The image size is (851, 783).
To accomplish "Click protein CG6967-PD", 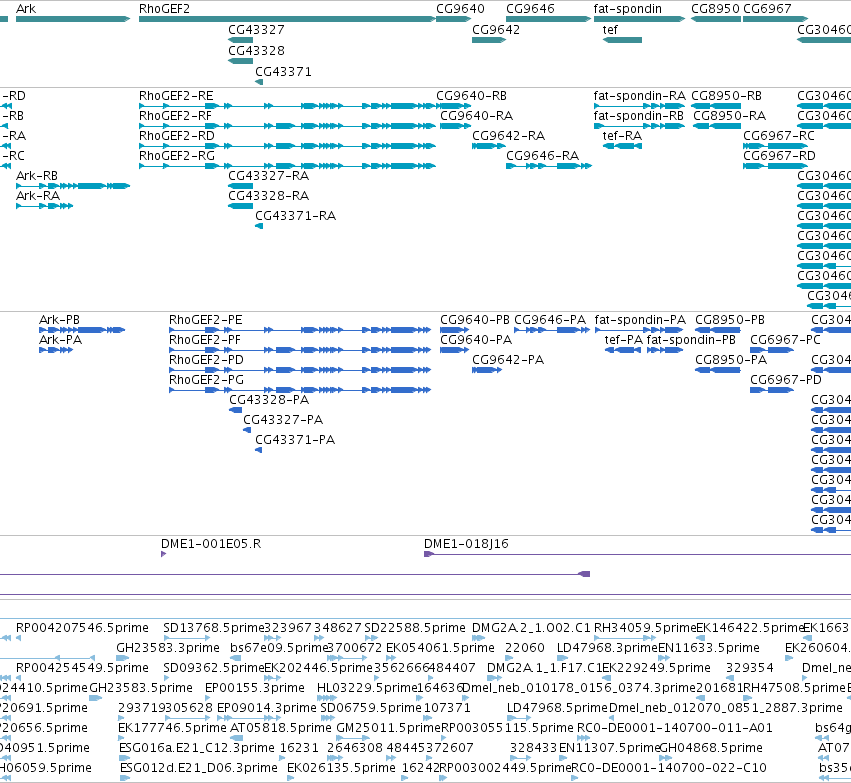I will pos(772,390).
